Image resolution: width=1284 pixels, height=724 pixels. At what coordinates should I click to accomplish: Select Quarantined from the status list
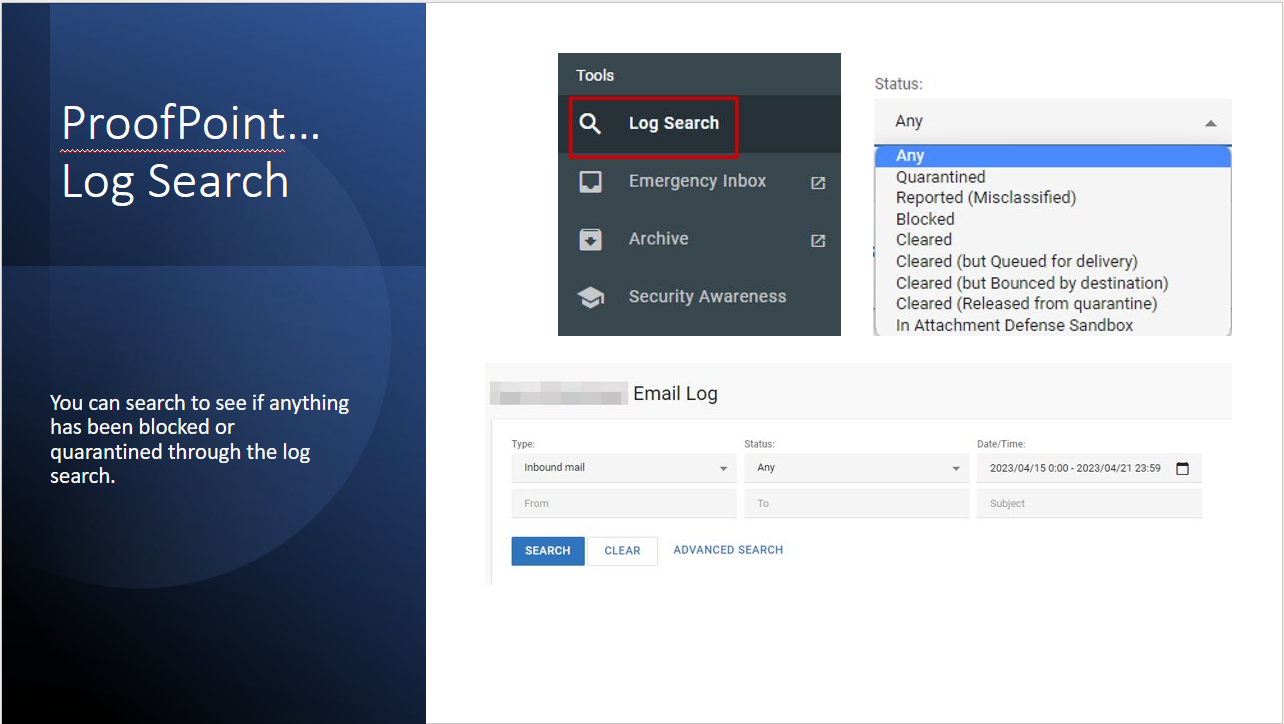940,177
